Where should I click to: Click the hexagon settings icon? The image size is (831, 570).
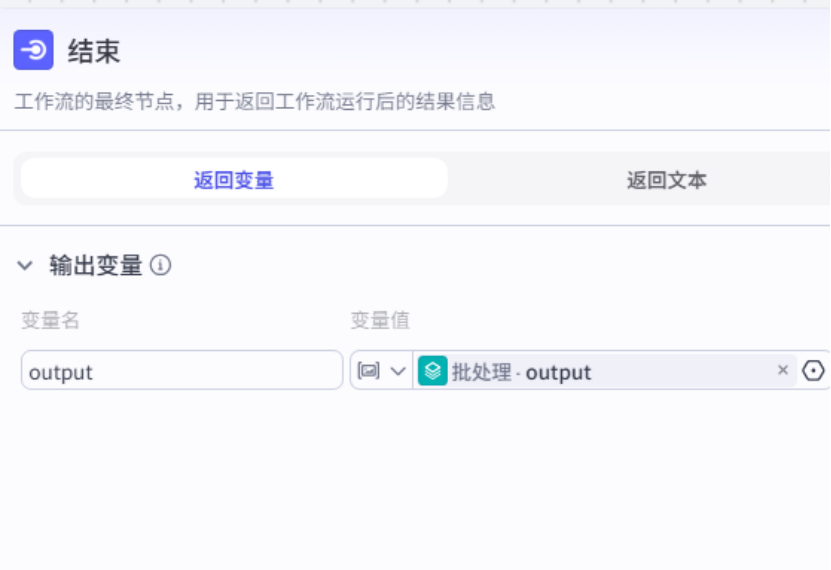click(813, 370)
